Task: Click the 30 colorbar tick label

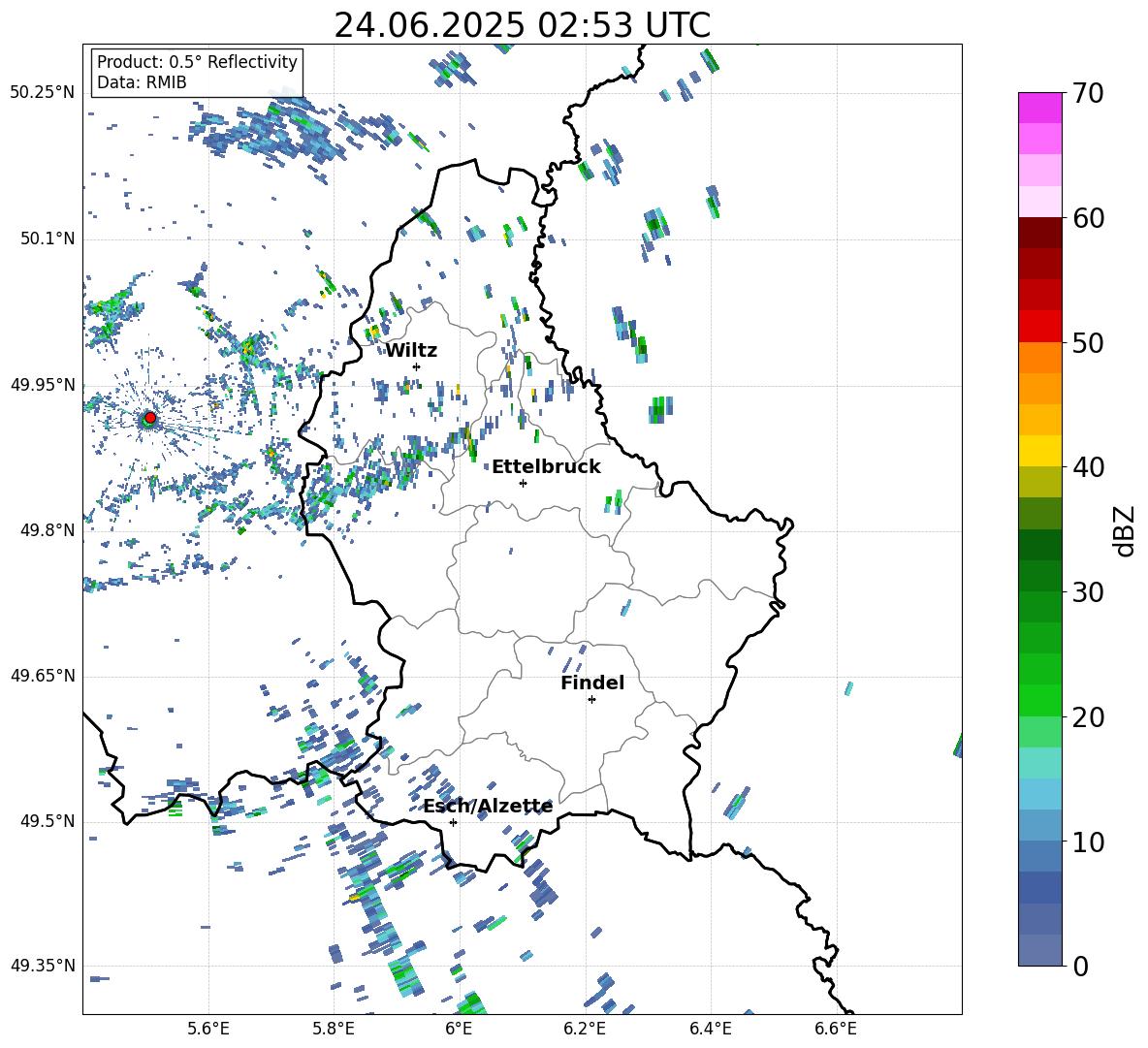Action: click(1088, 592)
